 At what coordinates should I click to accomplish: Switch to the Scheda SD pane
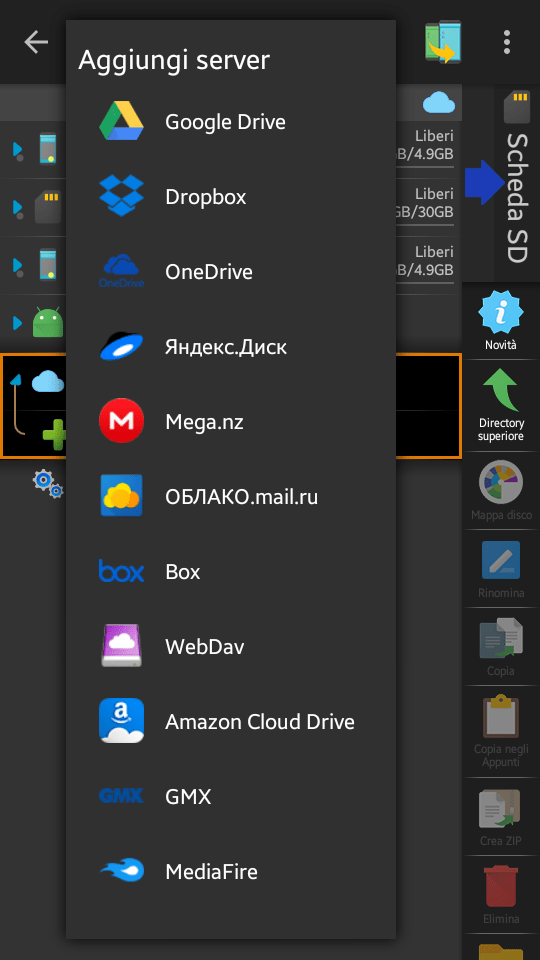[516, 182]
